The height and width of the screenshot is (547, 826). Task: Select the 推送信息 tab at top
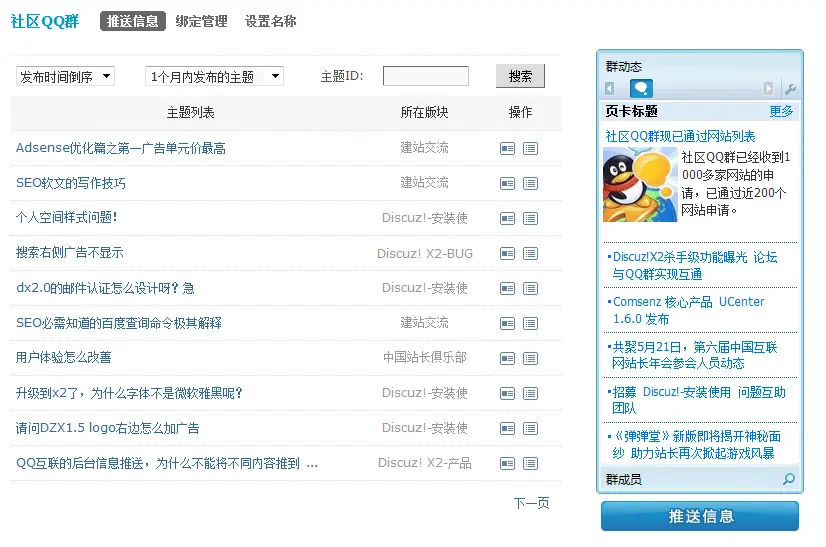click(x=132, y=21)
